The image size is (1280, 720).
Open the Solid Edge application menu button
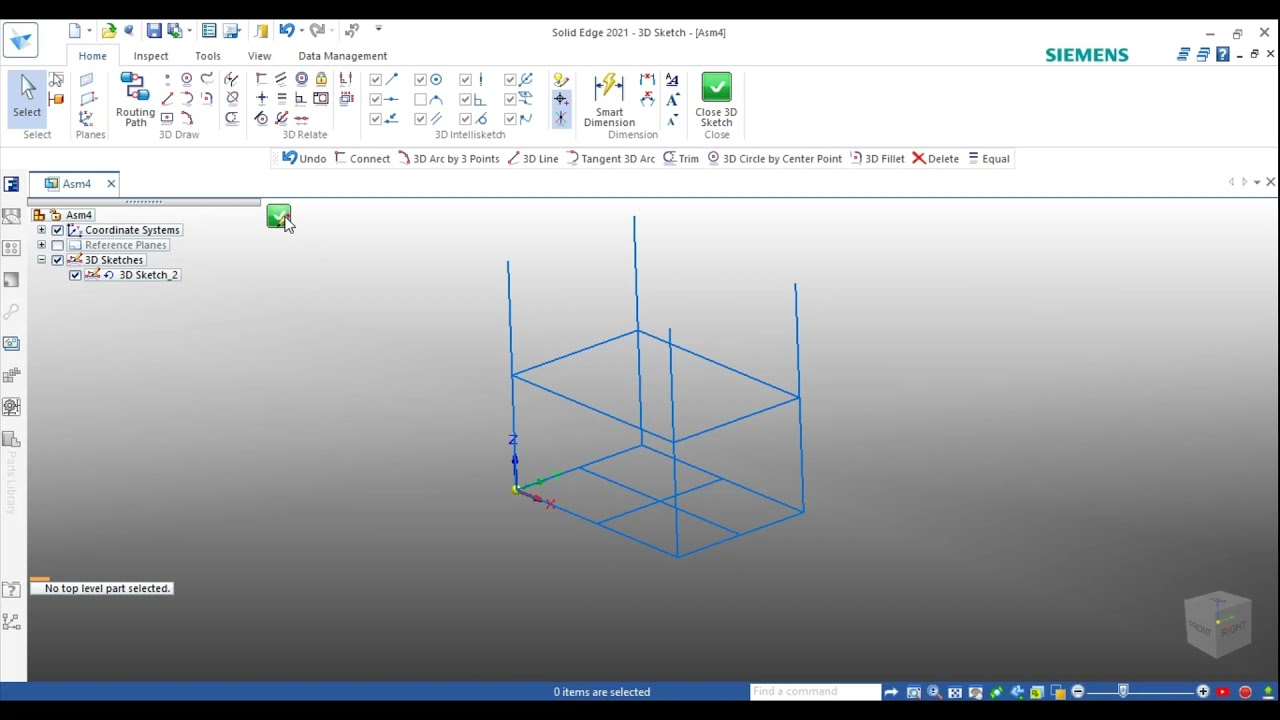(21, 40)
